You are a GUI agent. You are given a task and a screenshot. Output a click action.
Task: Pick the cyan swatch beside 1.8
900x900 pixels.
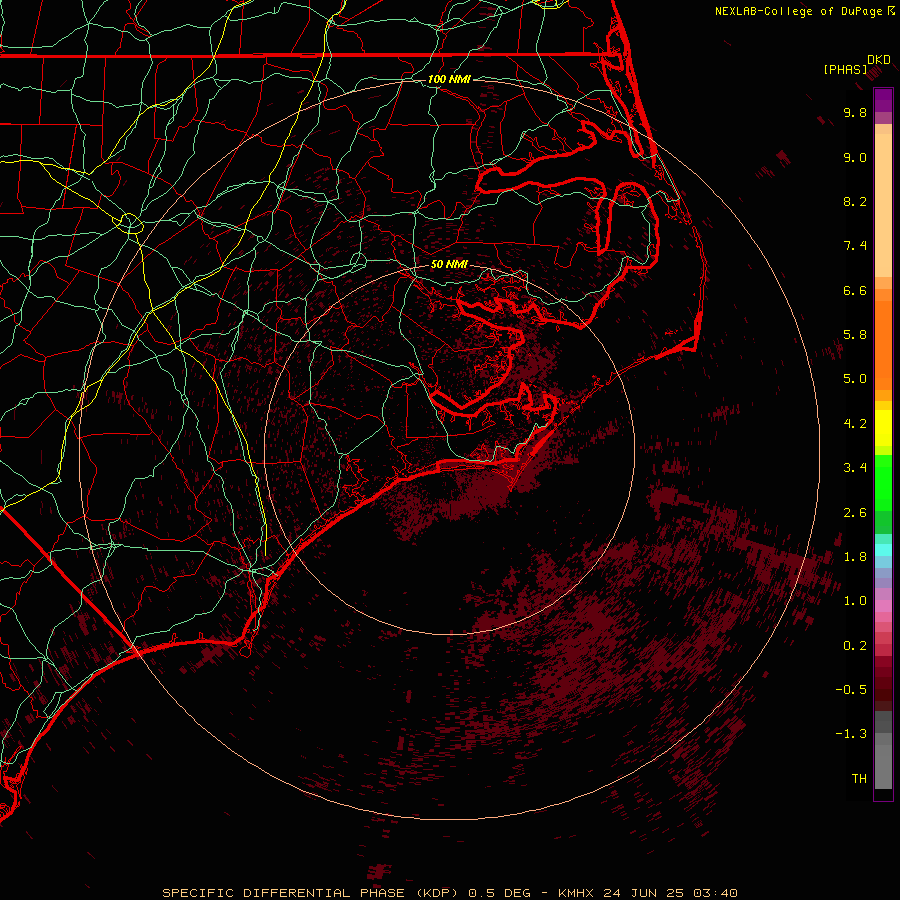pos(883,550)
